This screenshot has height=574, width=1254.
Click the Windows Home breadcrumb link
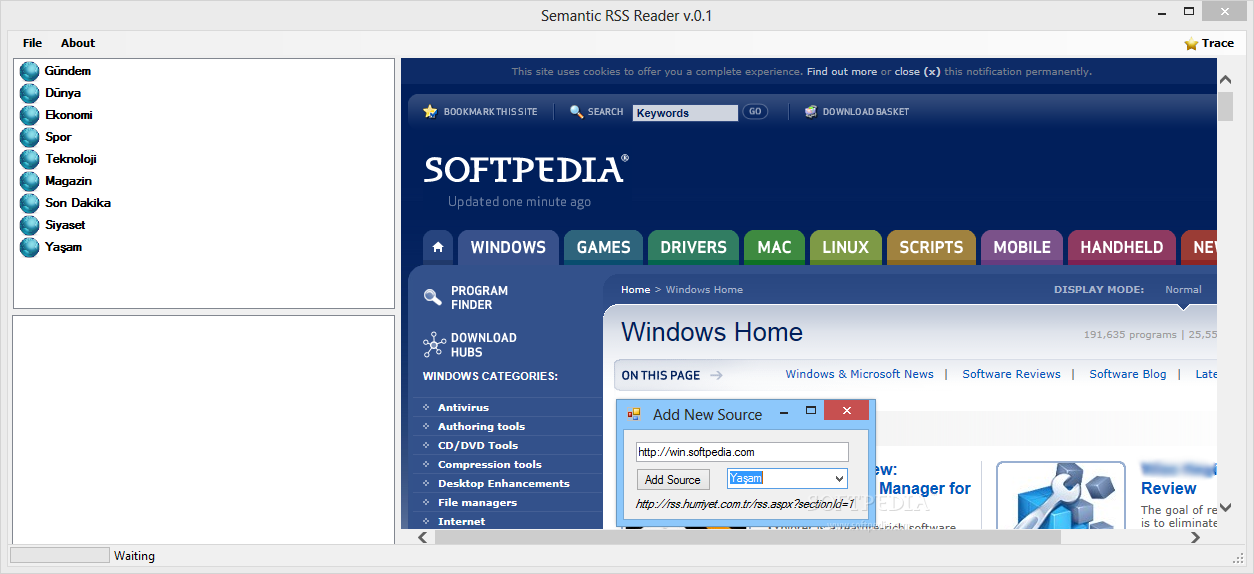[704, 290]
